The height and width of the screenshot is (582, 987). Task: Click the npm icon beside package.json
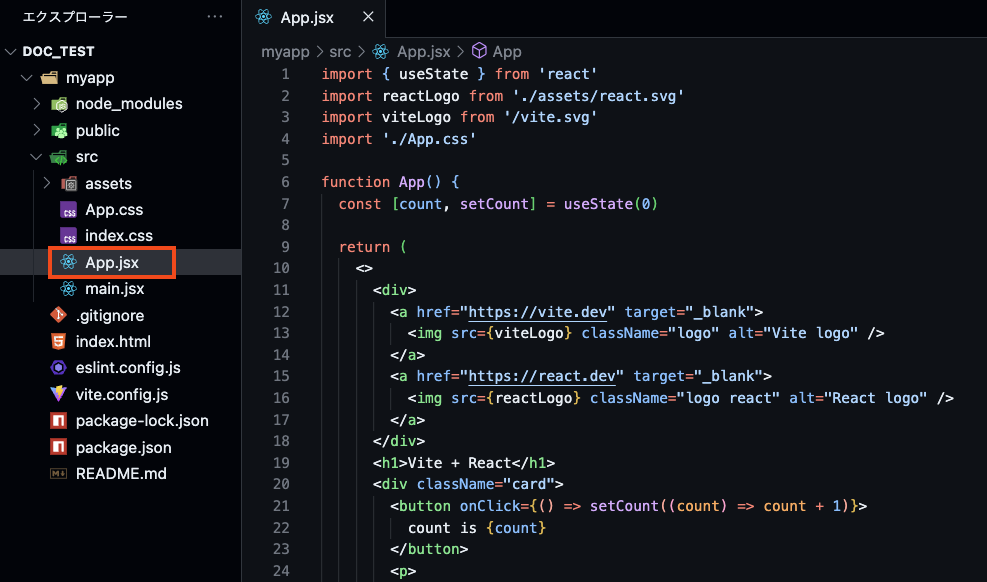pos(59,447)
